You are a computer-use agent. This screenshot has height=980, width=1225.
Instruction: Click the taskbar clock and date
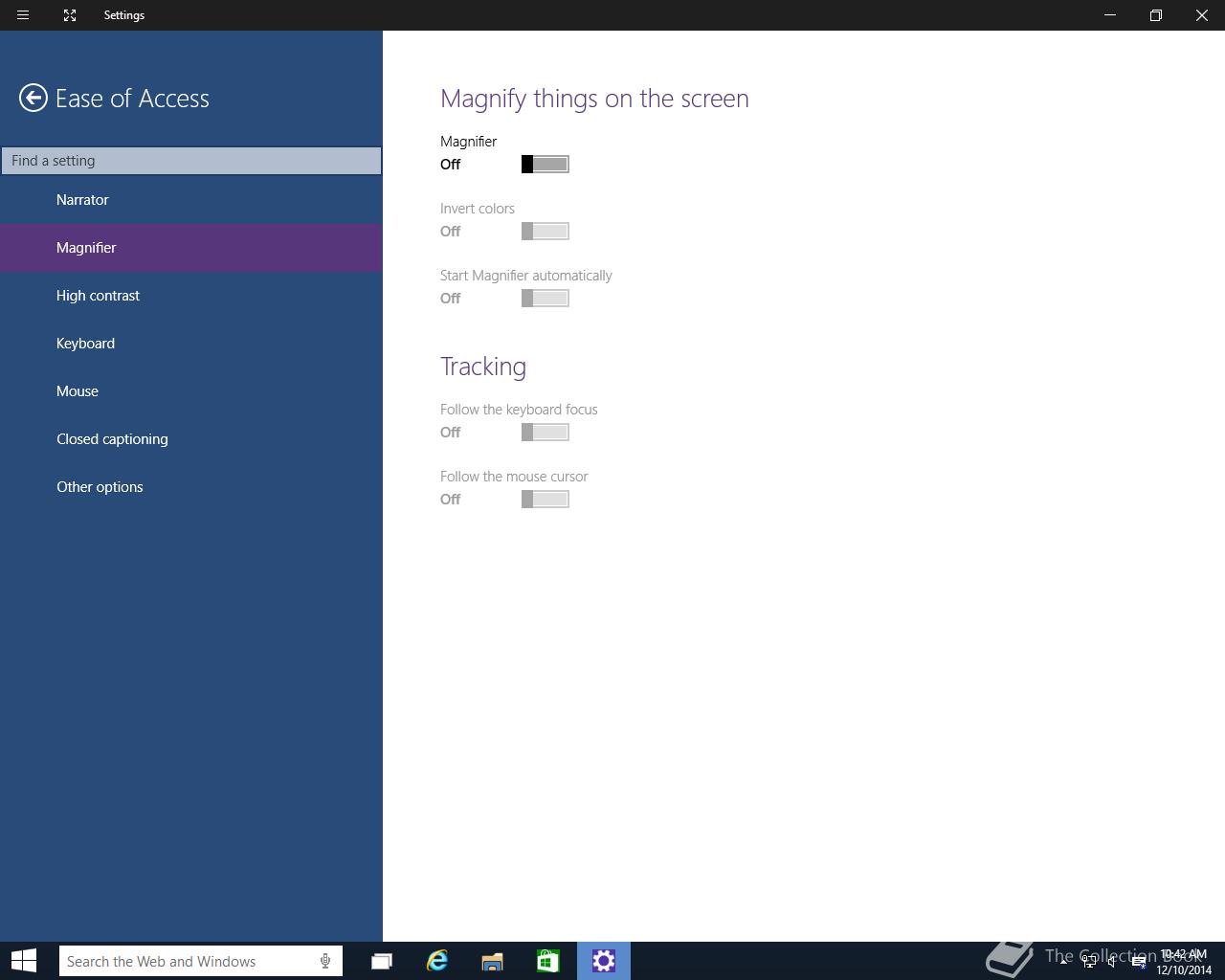pyautogui.click(x=1184, y=962)
